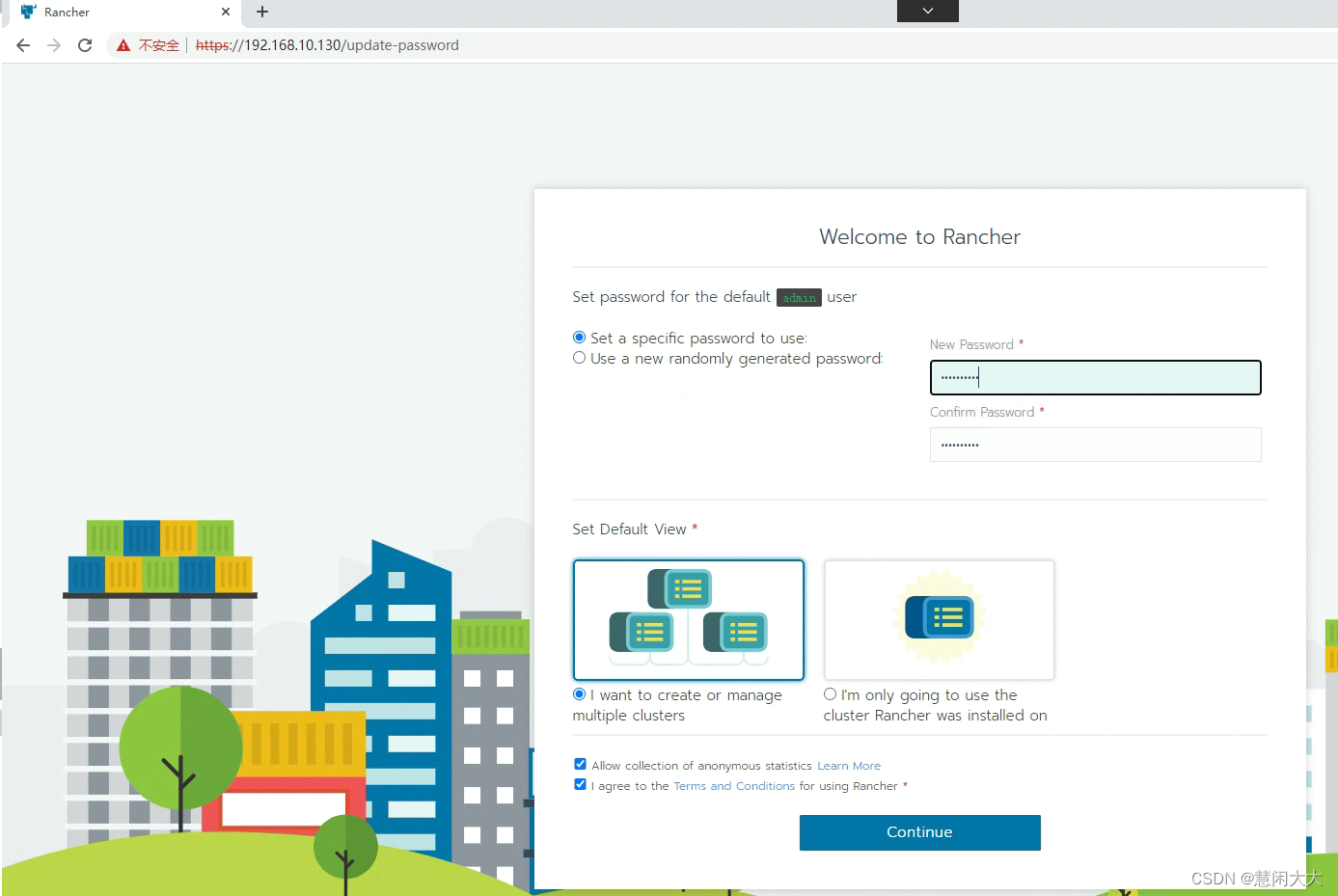The image size is (1338, 896).
Task: Click the Confirm Password field
Action: (x=1095, y=445)
